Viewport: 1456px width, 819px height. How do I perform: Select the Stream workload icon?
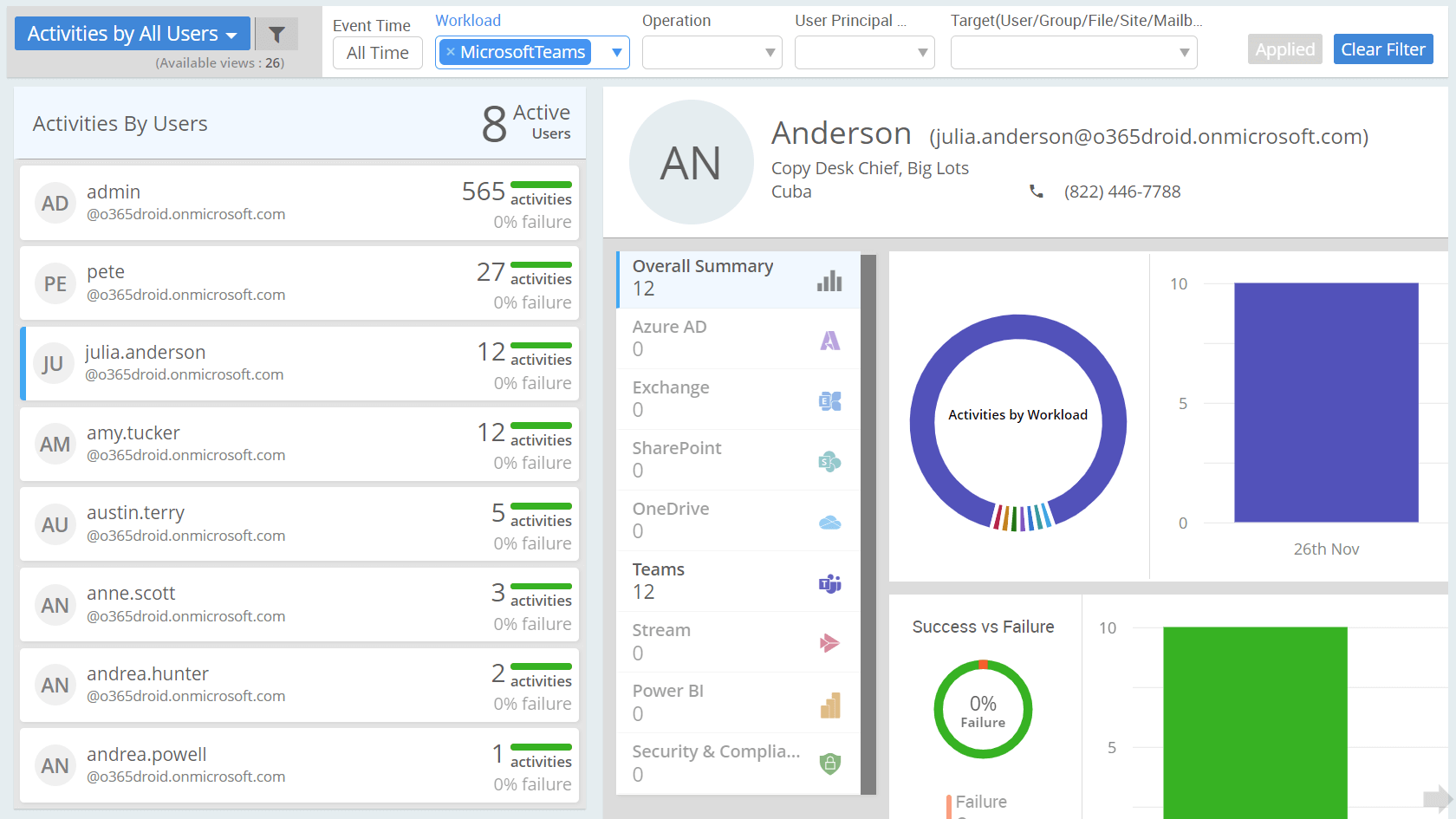pyautogui.click(x=829, y=644)
